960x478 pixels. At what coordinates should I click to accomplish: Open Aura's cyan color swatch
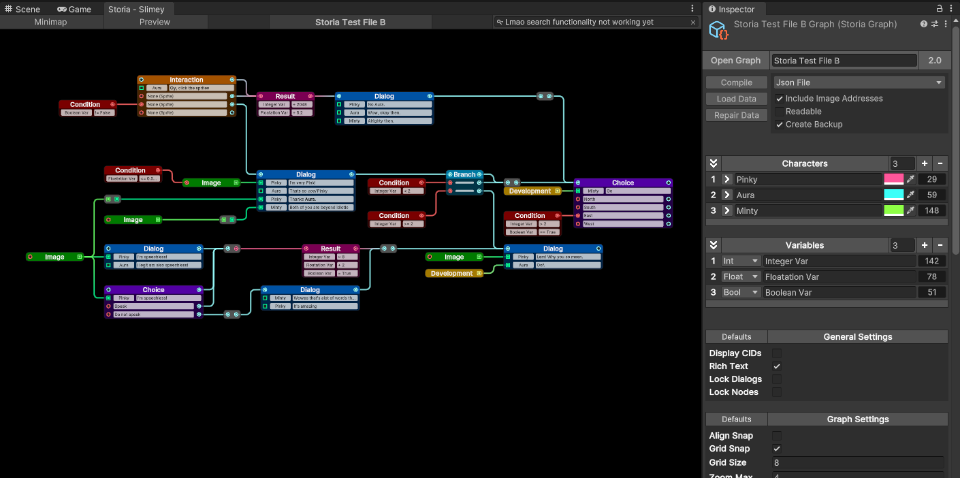coord(893,195)
